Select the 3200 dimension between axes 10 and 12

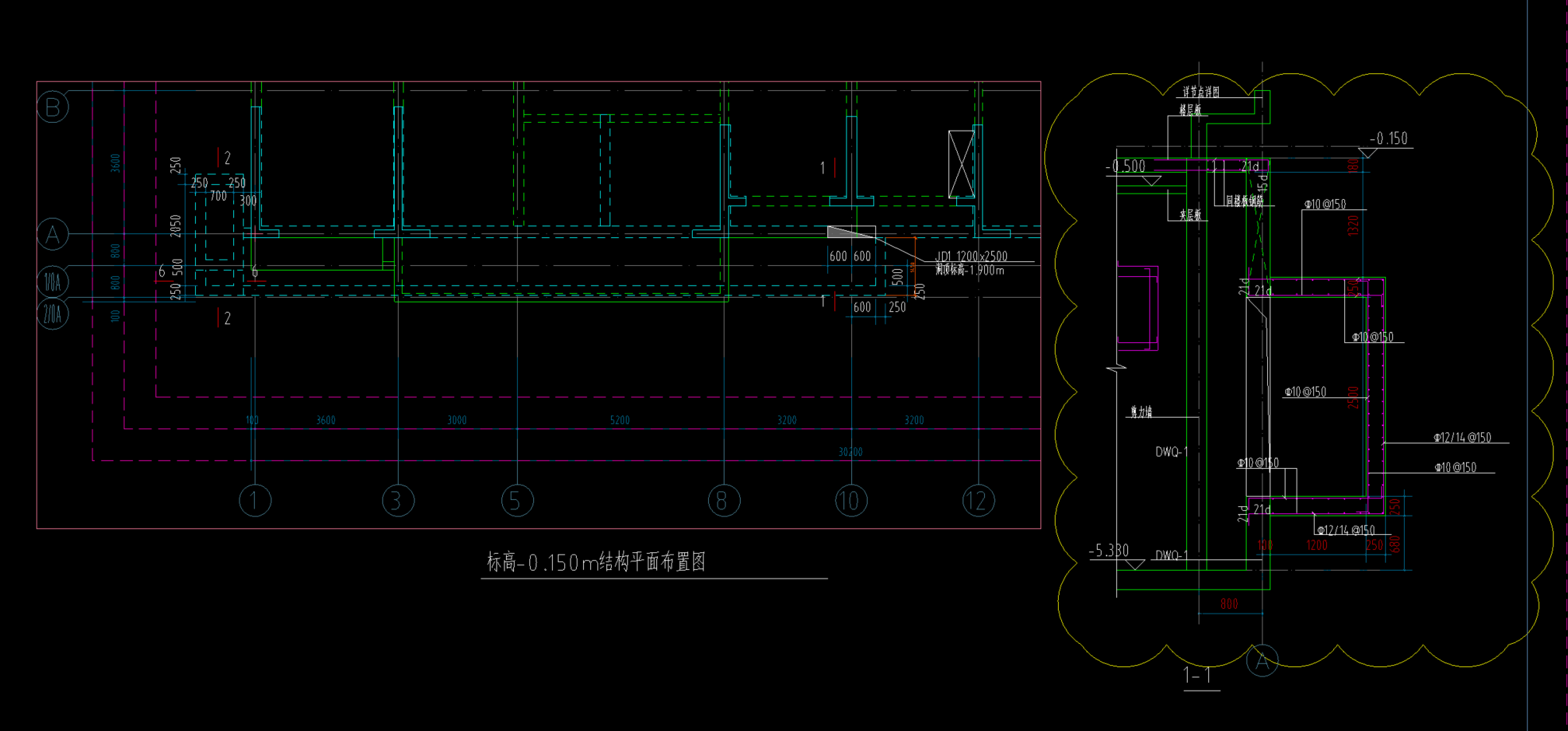(914, 420)
